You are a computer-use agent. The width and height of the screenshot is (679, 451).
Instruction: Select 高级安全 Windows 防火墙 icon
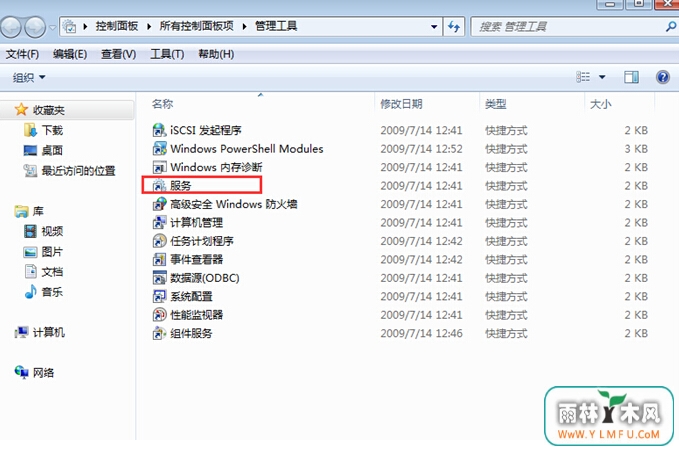tap(159, 204)
